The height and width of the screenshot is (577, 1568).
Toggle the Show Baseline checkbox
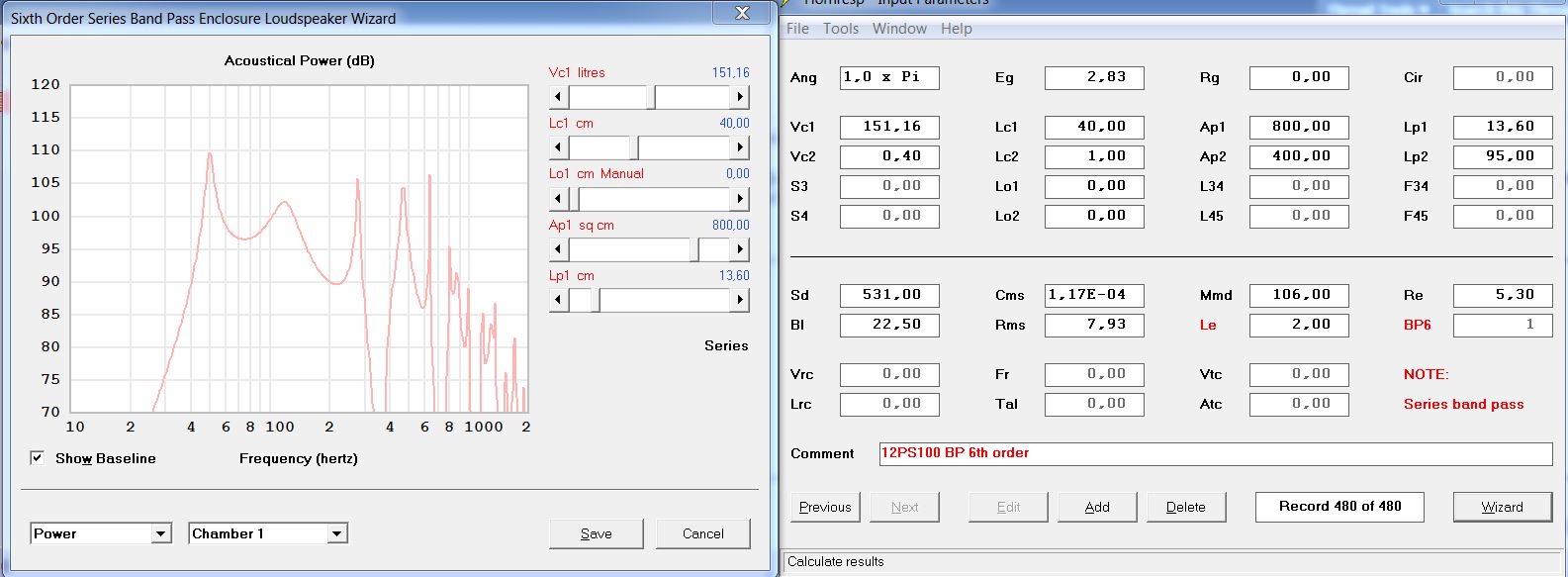click(37, 458)
